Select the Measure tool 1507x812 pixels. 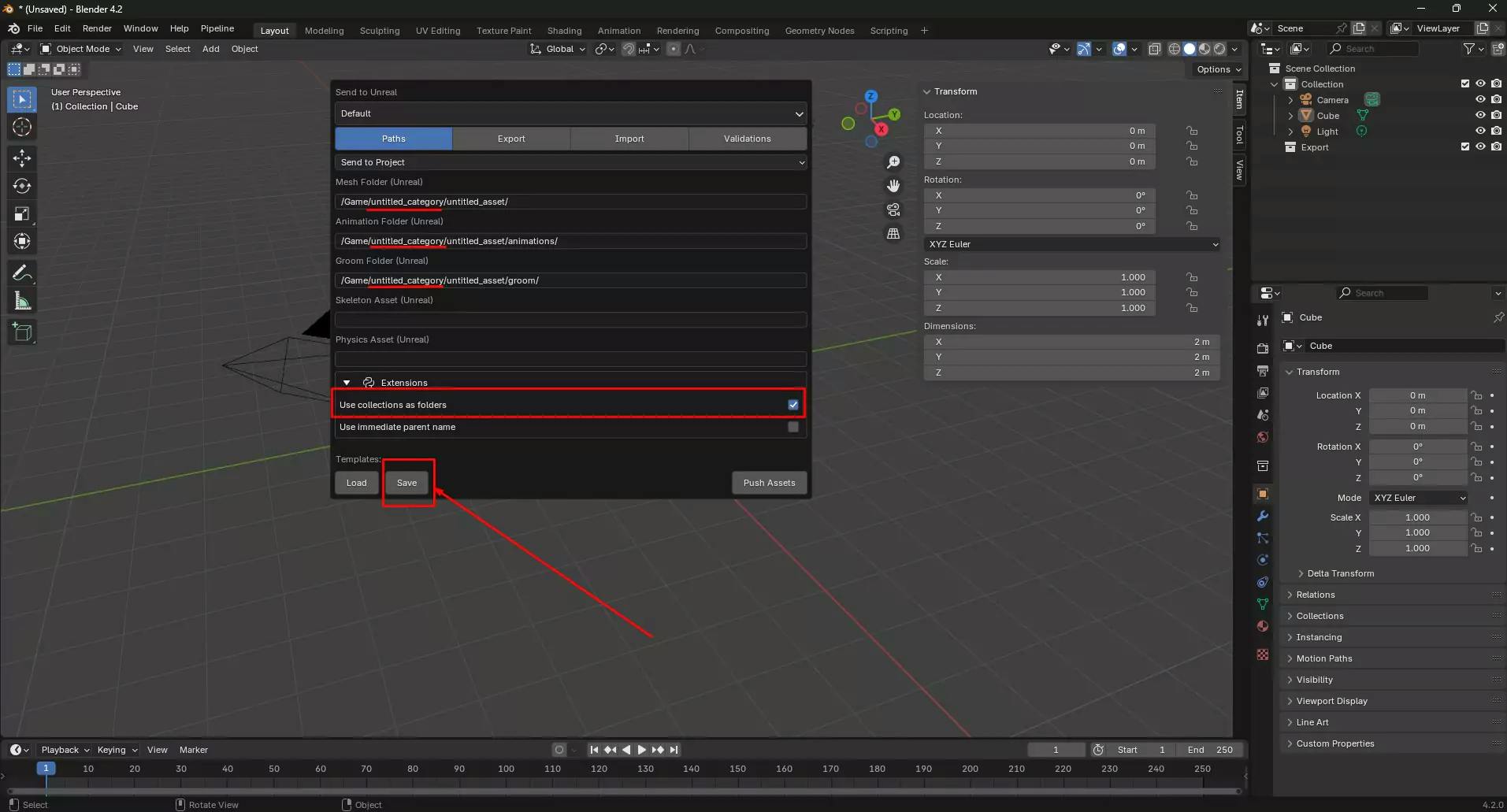click(22, 301)
